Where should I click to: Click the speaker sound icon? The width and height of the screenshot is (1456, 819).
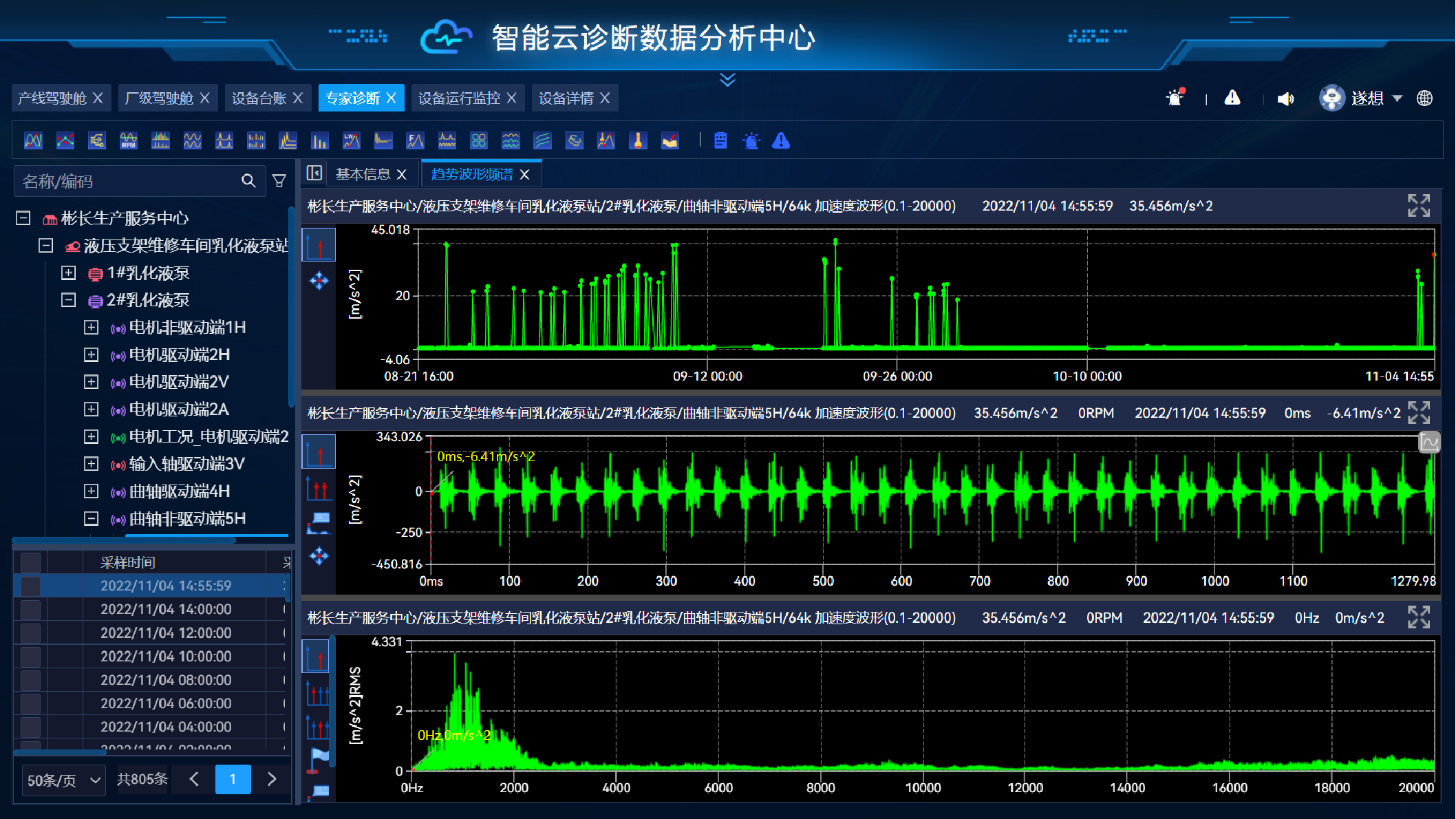(1285, 98)
